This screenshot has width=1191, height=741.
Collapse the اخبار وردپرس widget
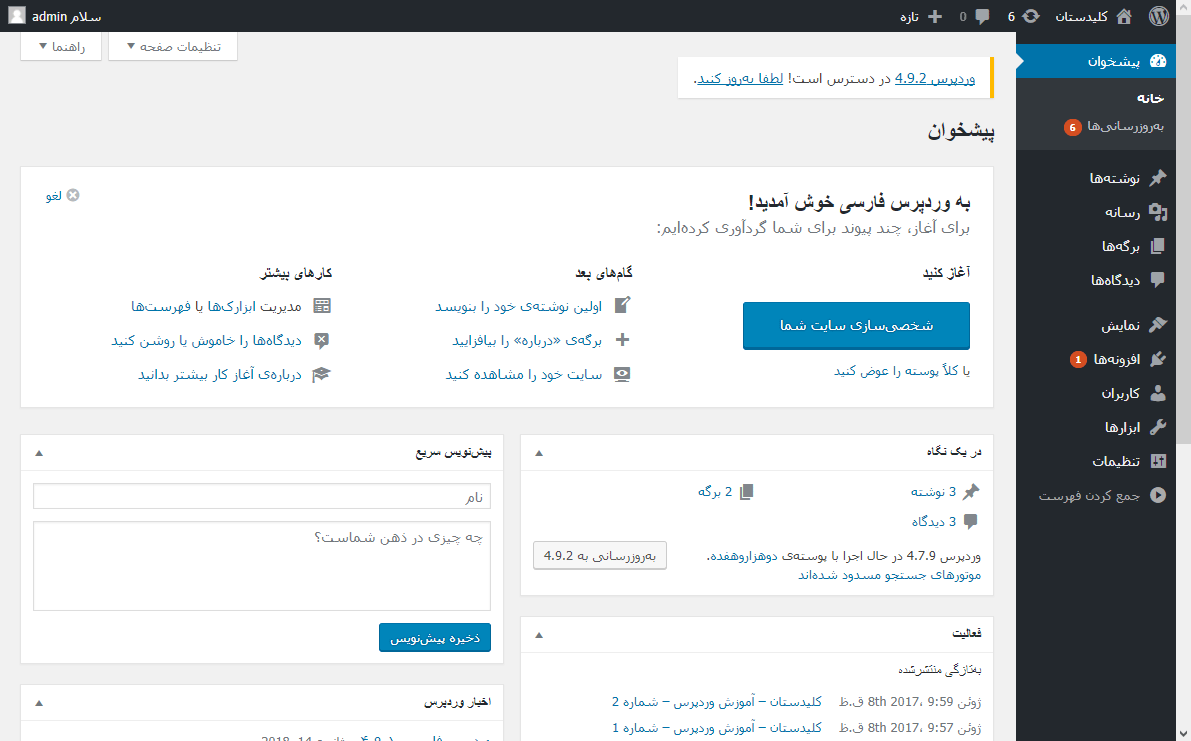39,704
